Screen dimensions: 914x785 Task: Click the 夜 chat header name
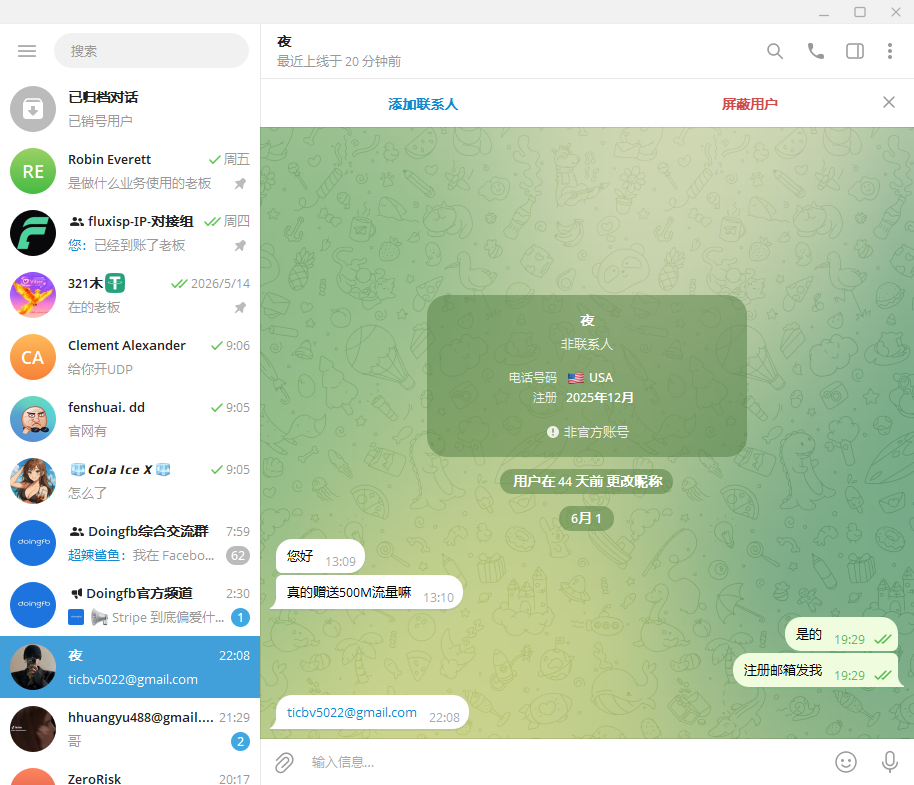coord(284,41)
